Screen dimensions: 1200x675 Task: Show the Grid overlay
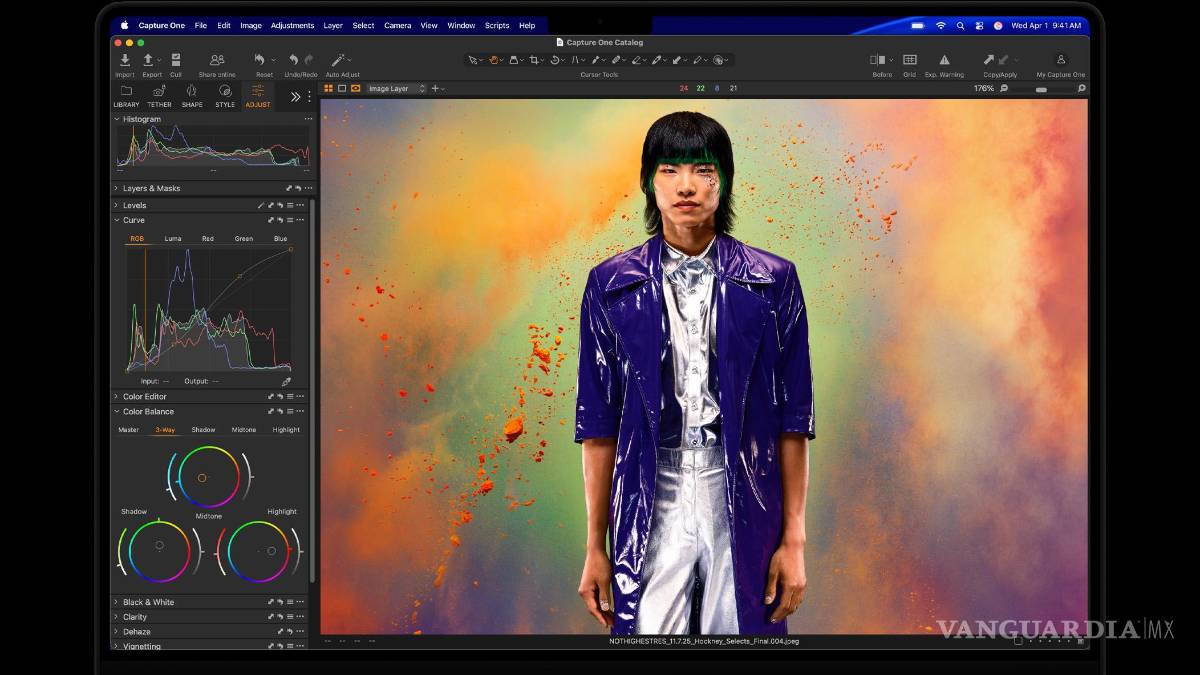[x=909, y=61]
